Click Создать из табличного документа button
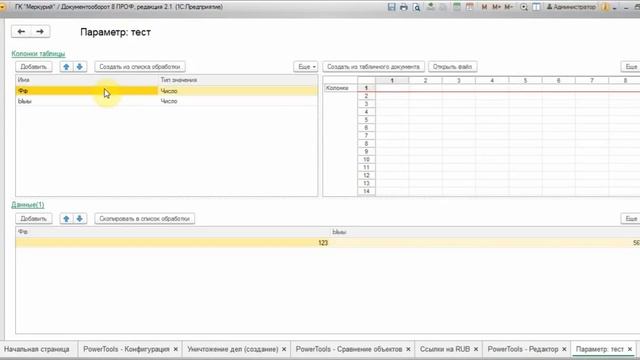The height and width of the screenshot is (360, 640). [x=373, y=67]
